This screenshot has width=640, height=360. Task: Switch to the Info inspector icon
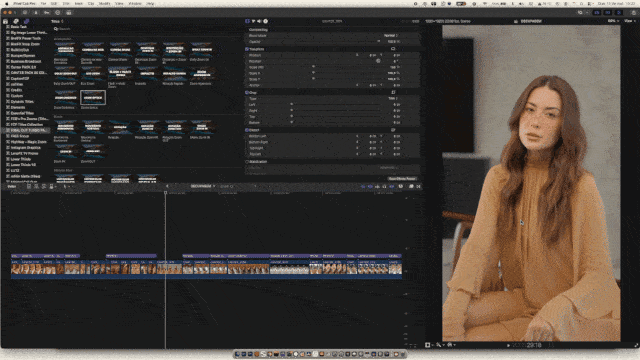click(x=265, y=21)
